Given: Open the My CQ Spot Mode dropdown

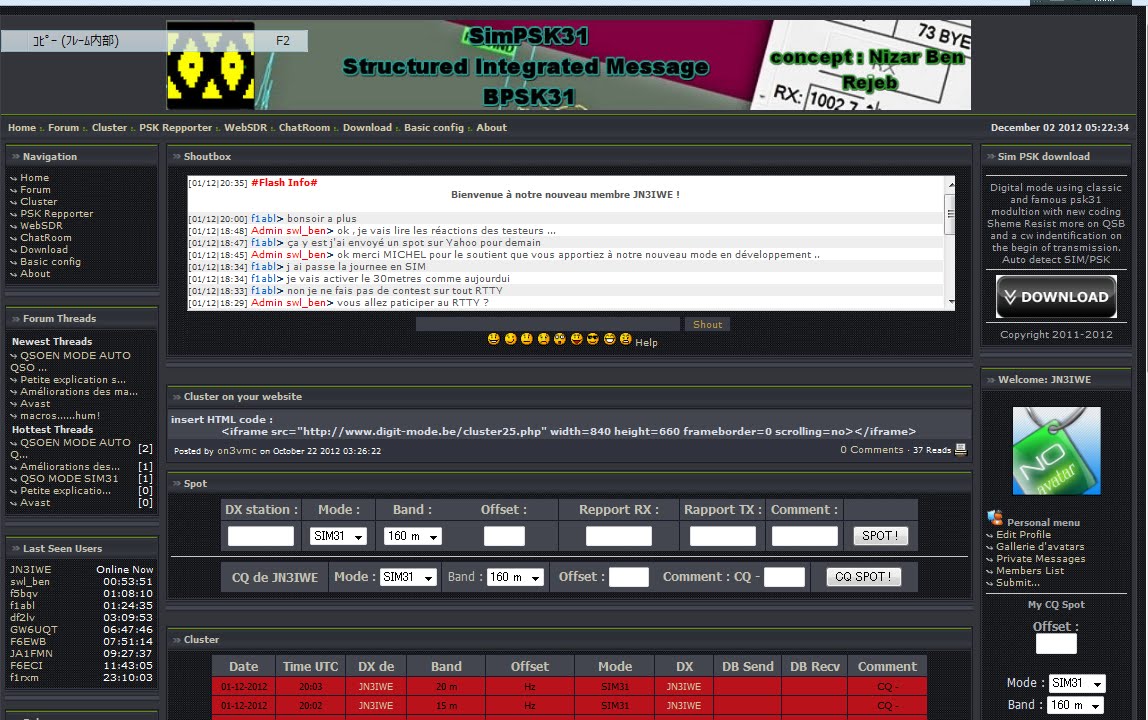Looking at the screenshot, I should [1077, 683].
